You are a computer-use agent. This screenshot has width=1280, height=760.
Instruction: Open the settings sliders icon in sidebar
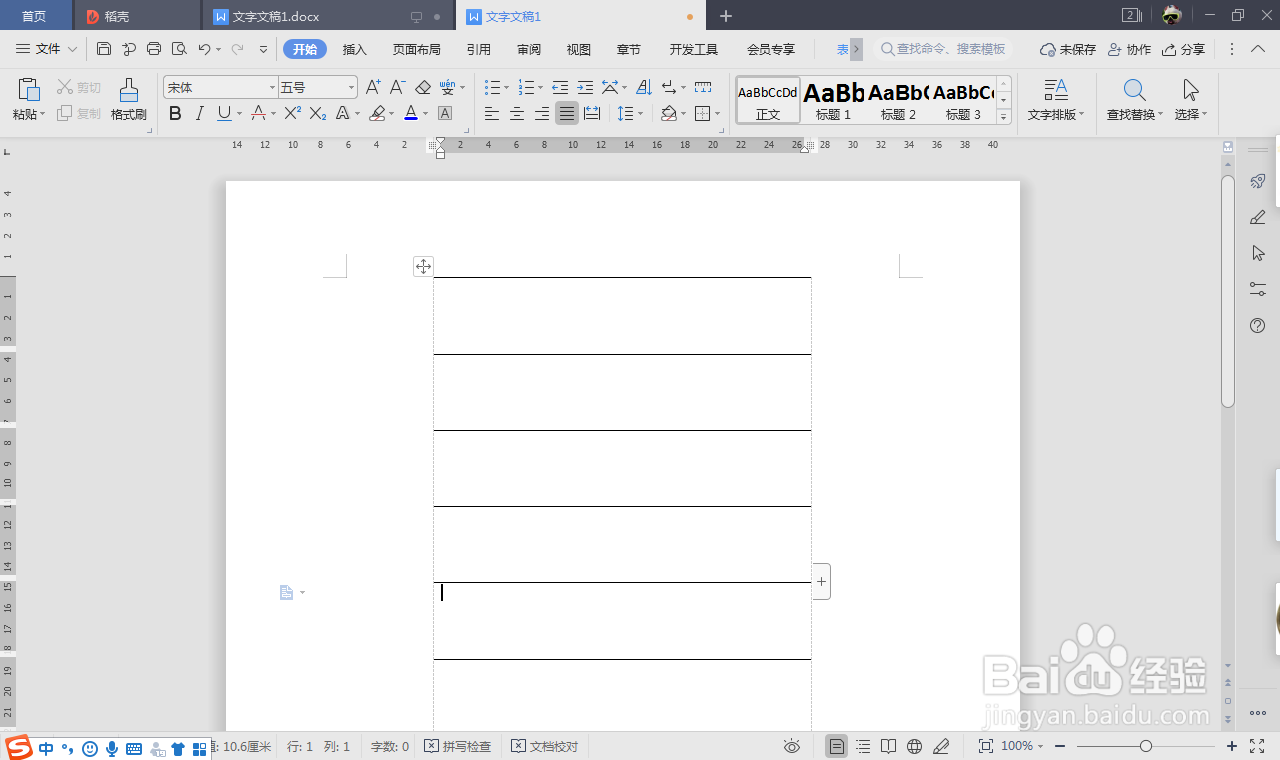tap(1258, 289)
